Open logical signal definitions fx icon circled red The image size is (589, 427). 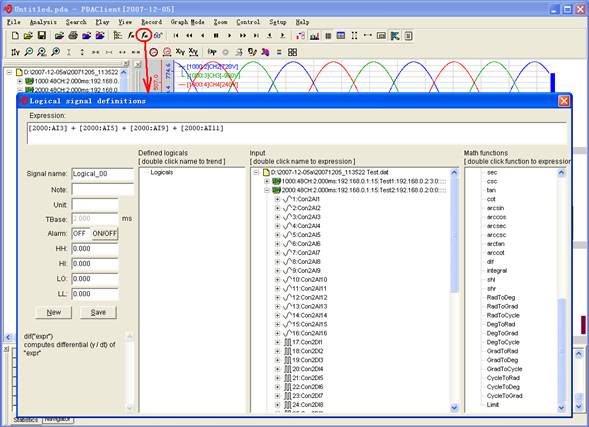click(x=144, y=36)
